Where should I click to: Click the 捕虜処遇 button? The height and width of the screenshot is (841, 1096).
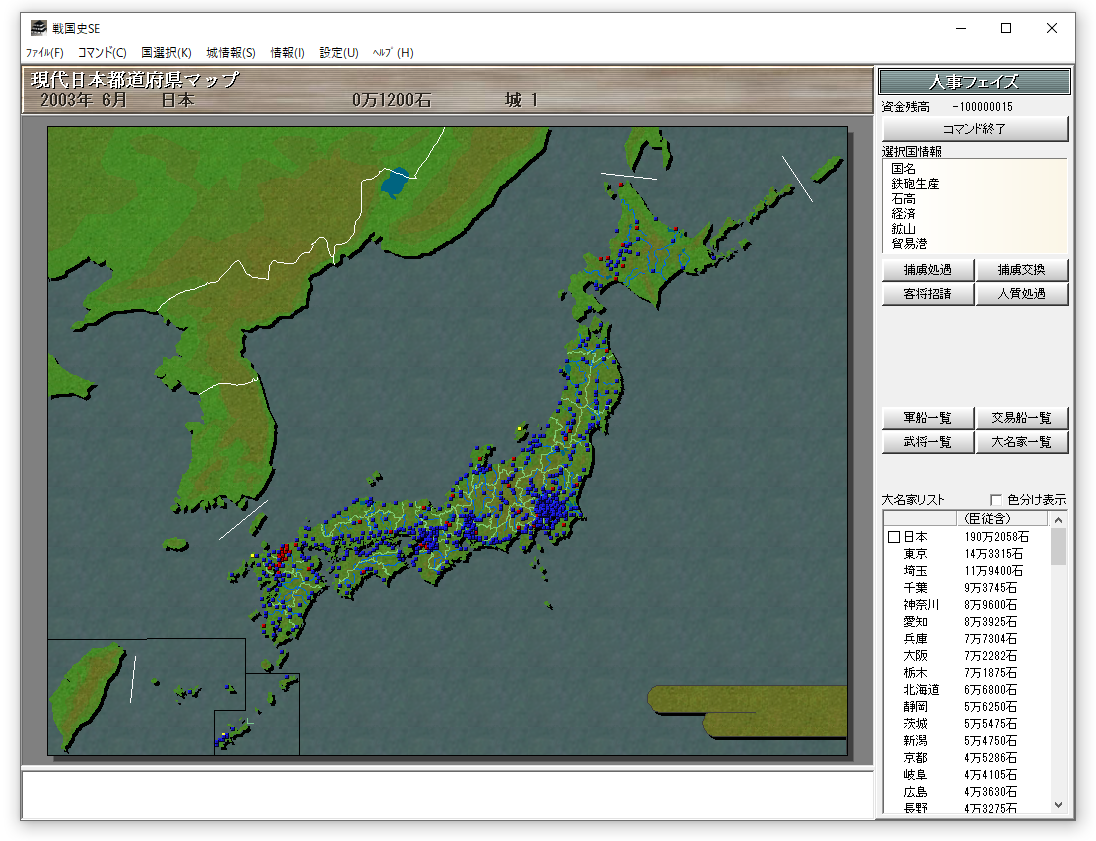927,270
